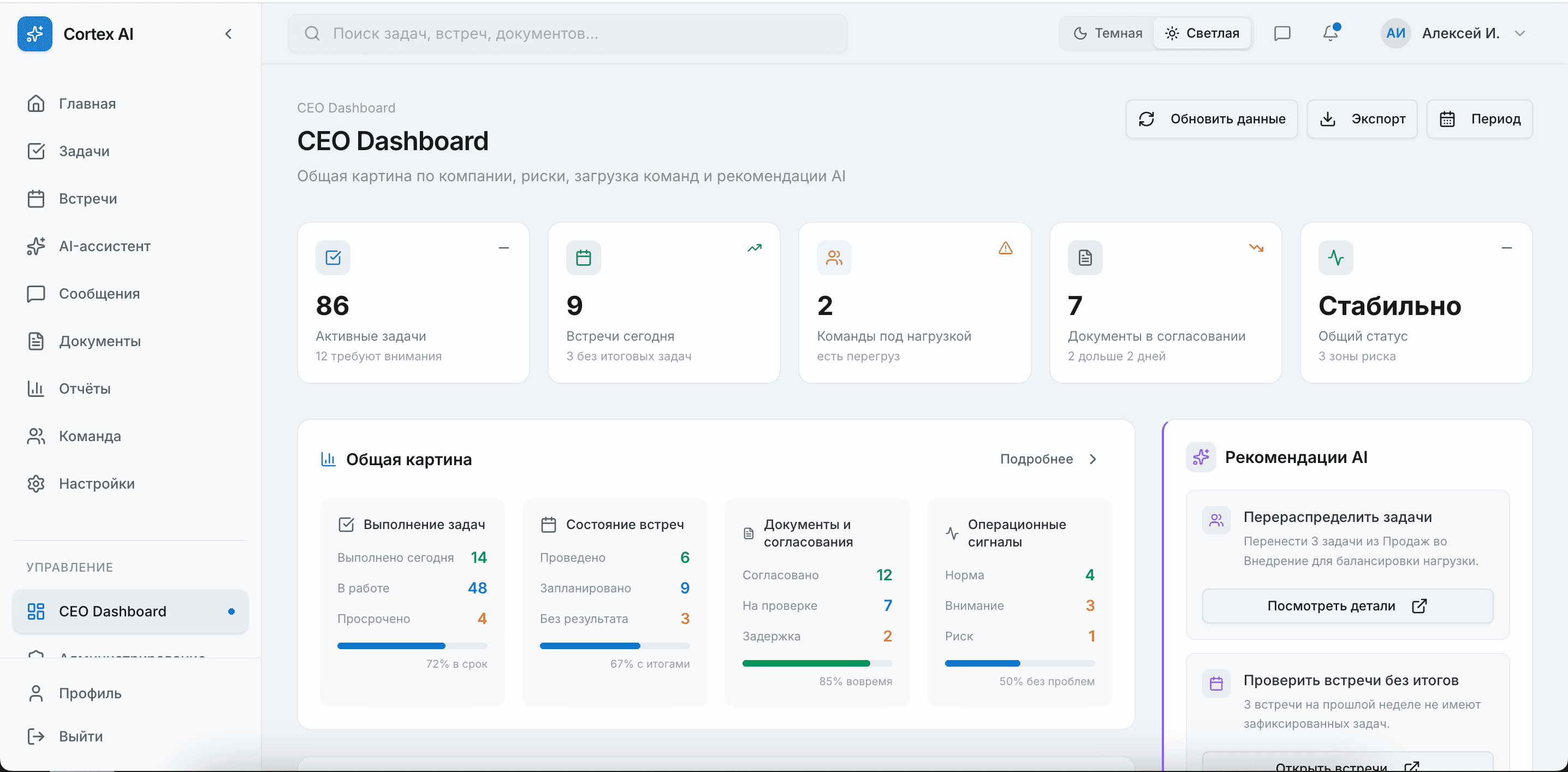Viewport: 1568px width, 772px height.
Task: Select Отчёты in the navigation panel
Action: click(x=85, y=388)
